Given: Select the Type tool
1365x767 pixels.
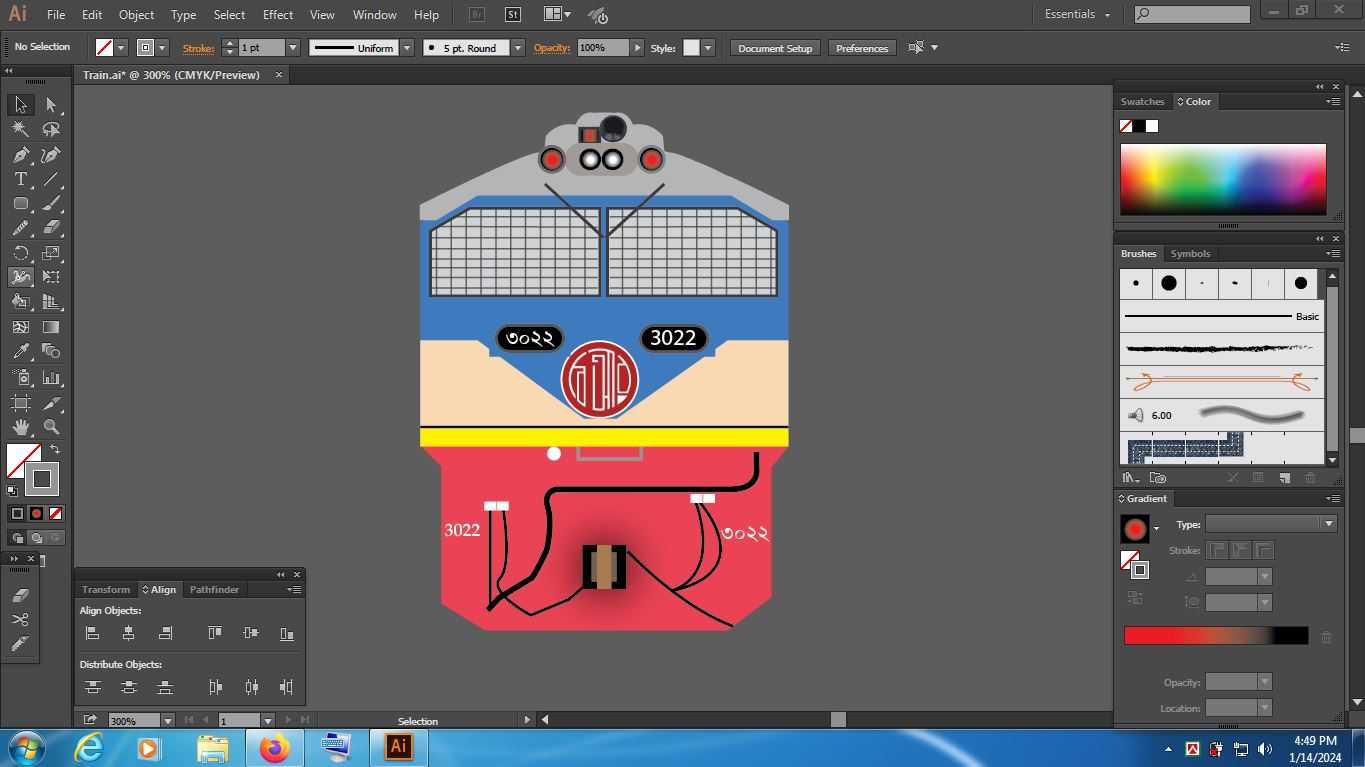Looking at the screenshot, I should (20, 179).
